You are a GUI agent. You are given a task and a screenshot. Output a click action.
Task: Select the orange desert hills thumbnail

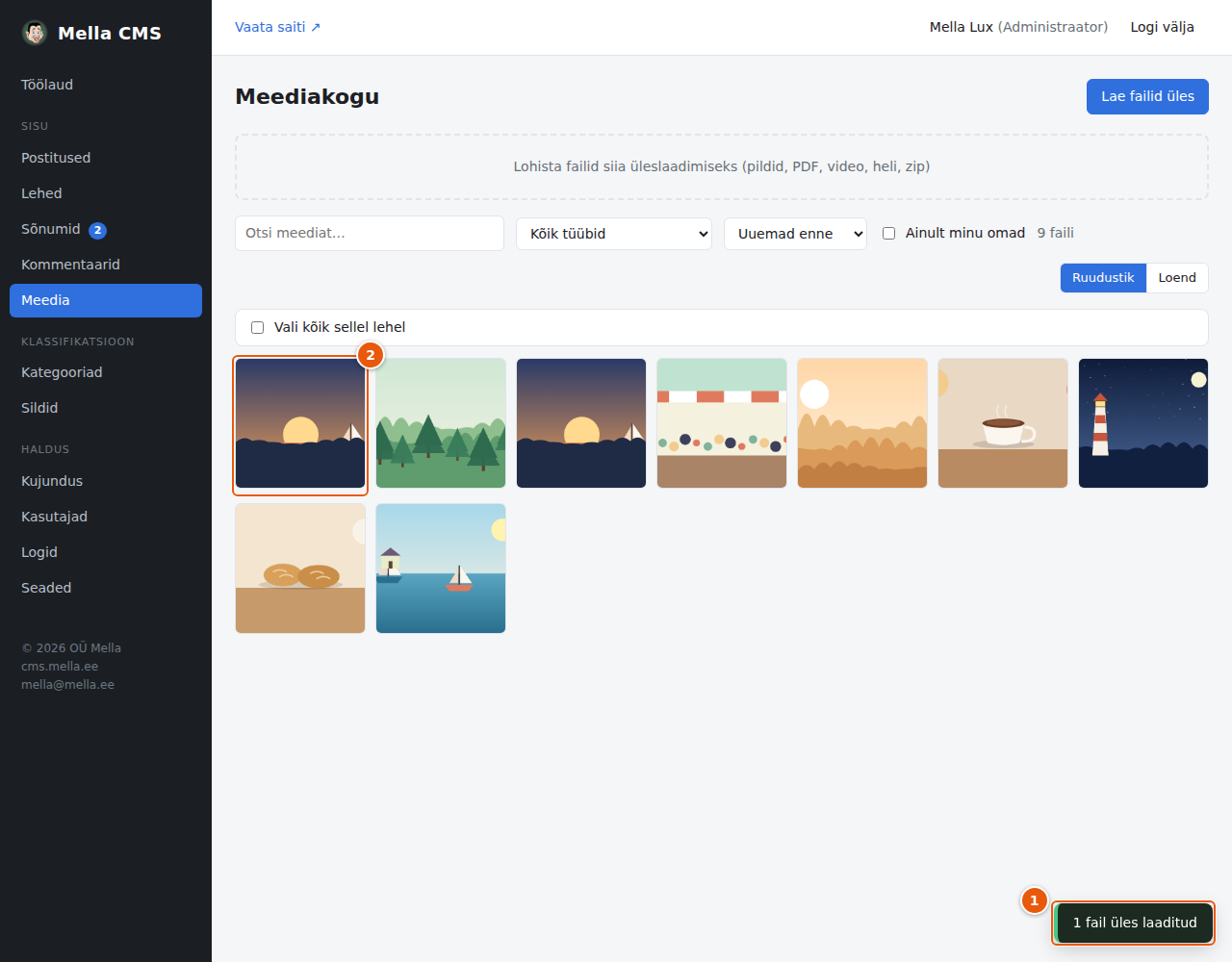coord(862,423)
